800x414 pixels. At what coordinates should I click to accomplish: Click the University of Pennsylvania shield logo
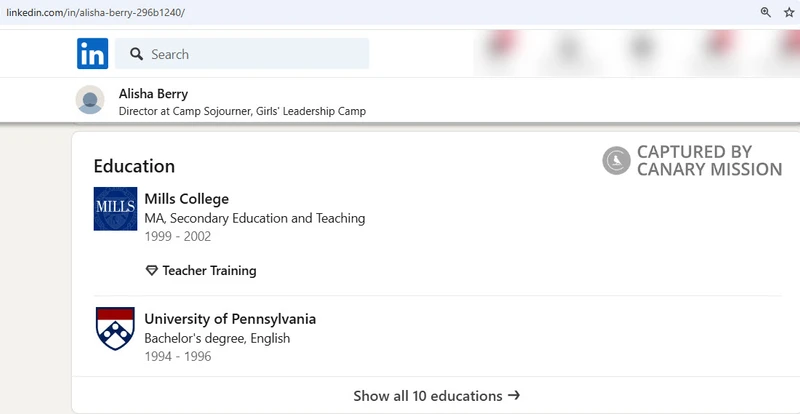(115, 328)
